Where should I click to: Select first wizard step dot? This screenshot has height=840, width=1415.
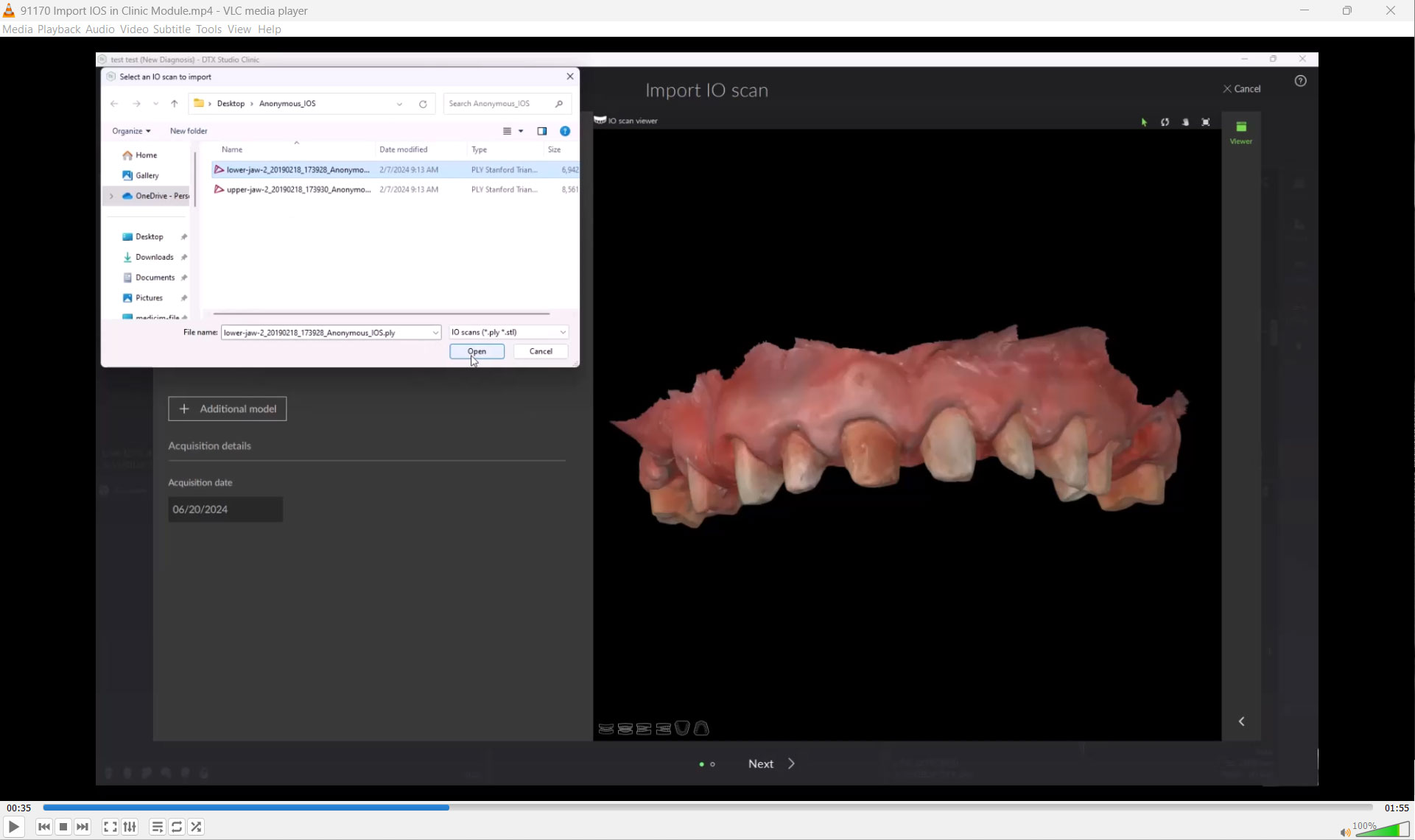pyautogui.click(x=701, y=764)
